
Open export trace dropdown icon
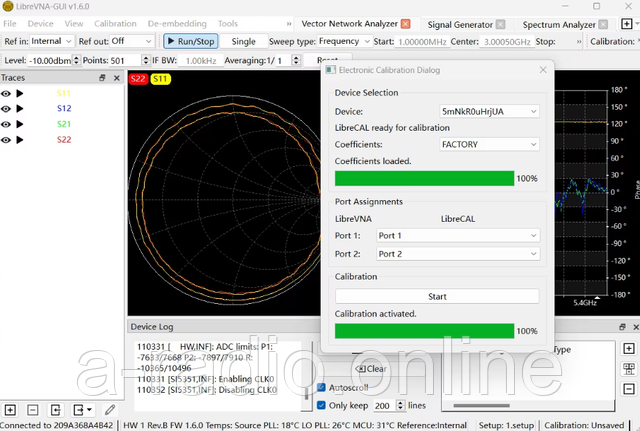pyautogui.click(x=82, y=410)
